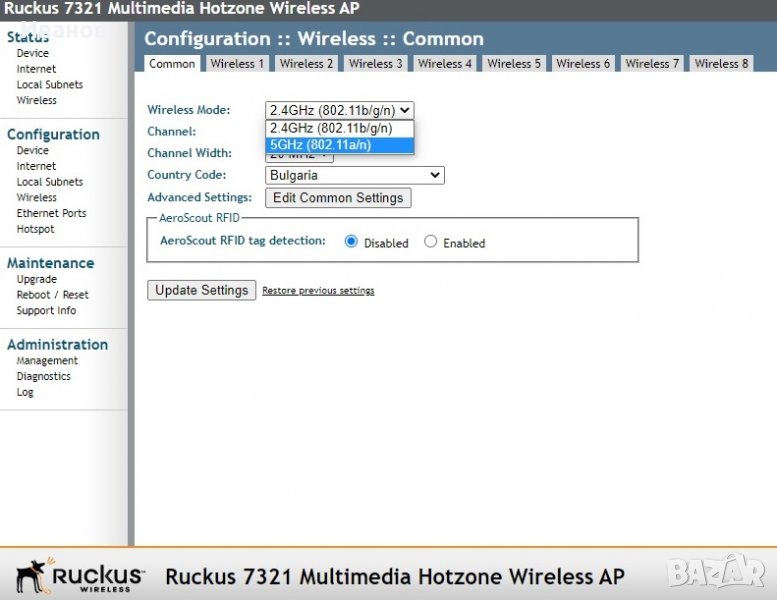777x600 pixels.
Task: Open Hotspot under Configuration
Action: (35, 229)
